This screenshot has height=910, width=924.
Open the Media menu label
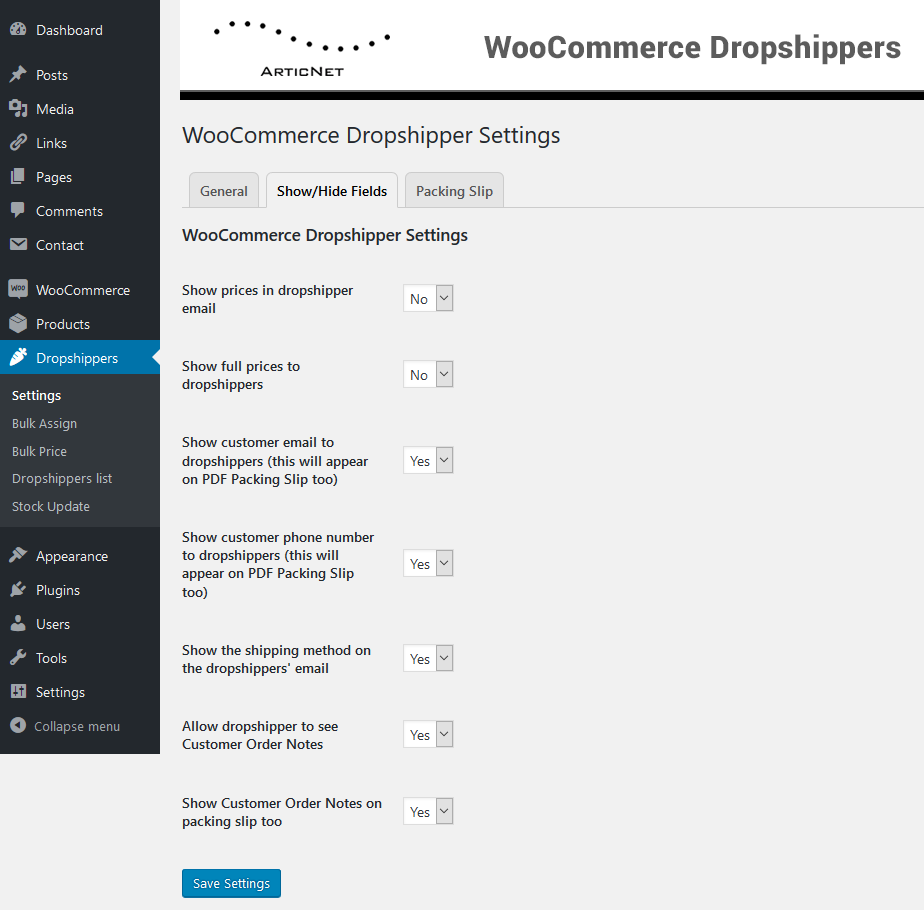(55, 109)
